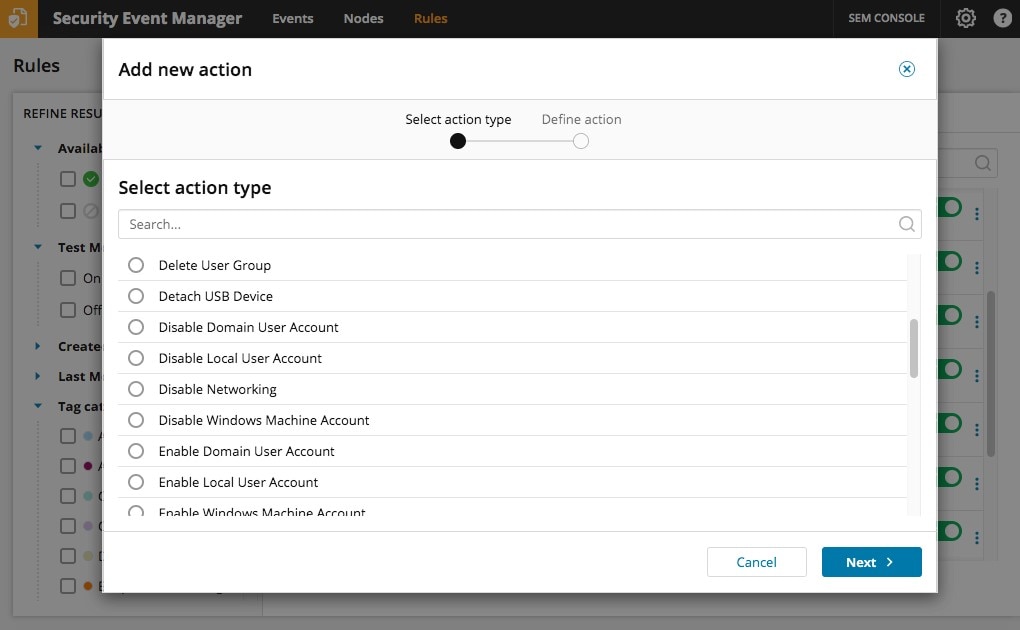Viewport: 1020px width, 630px height.
Task: Select Detach USB Device radio button
Action: pos(136,296)
